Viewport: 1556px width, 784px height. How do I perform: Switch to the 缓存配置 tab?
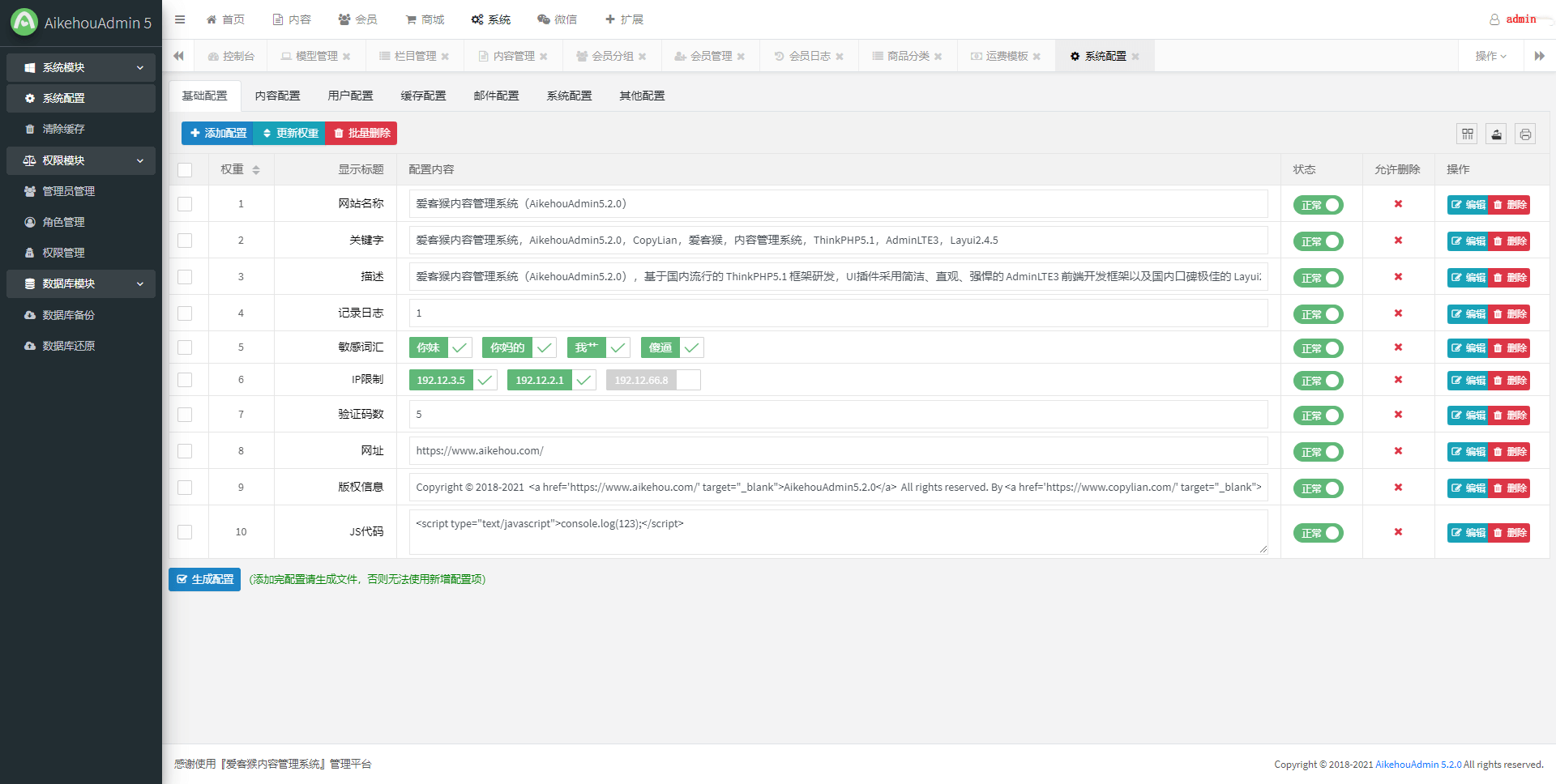click(424, 96)
